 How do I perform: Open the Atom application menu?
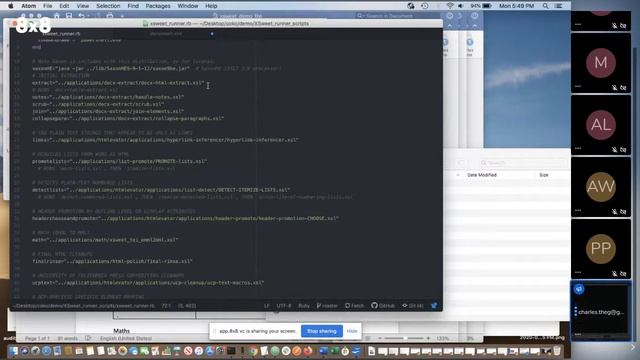[x=29, y=6]
